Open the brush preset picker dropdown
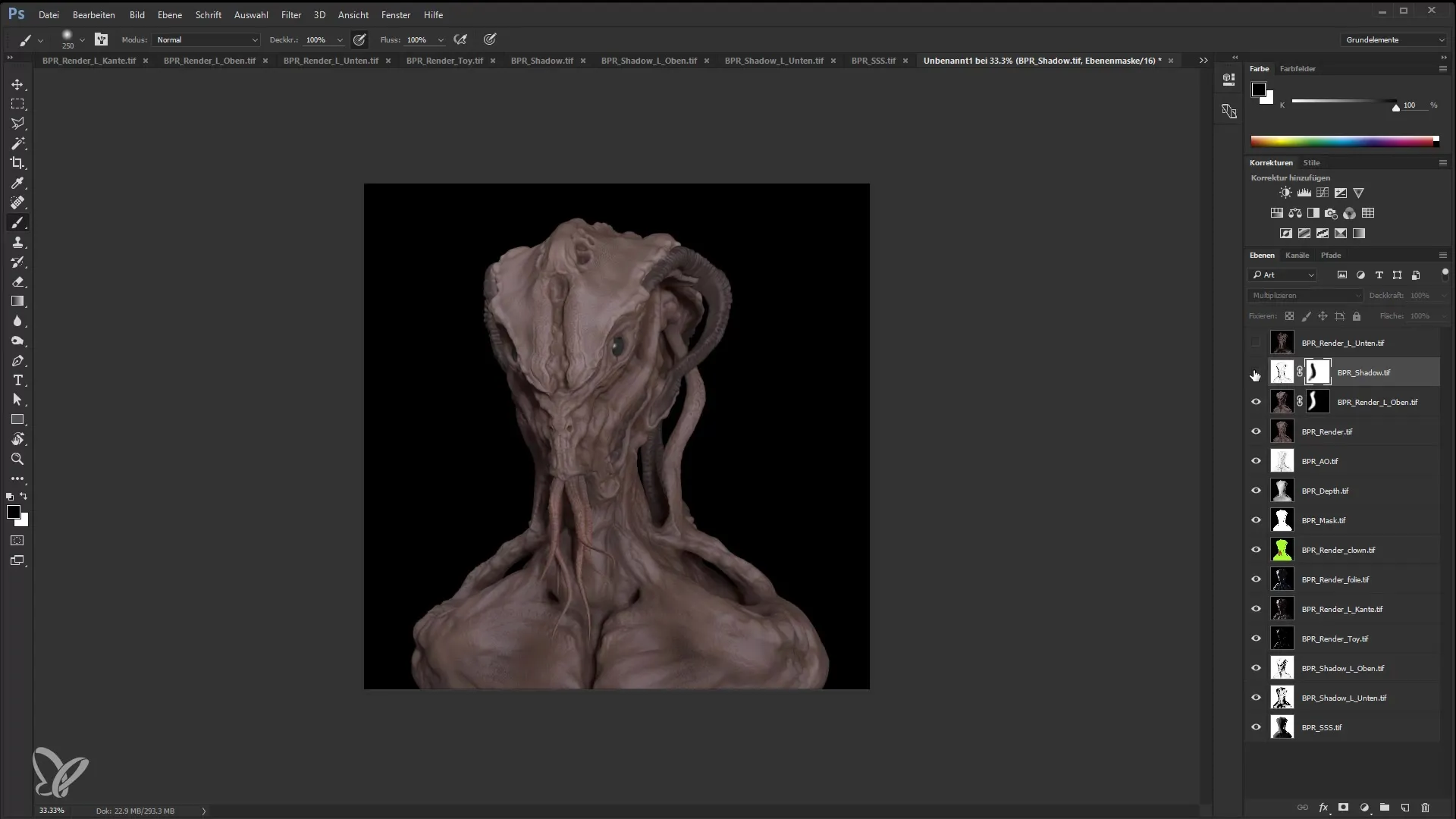The width and height of the screenshot is (1456, 819). [x=82, y=40]
